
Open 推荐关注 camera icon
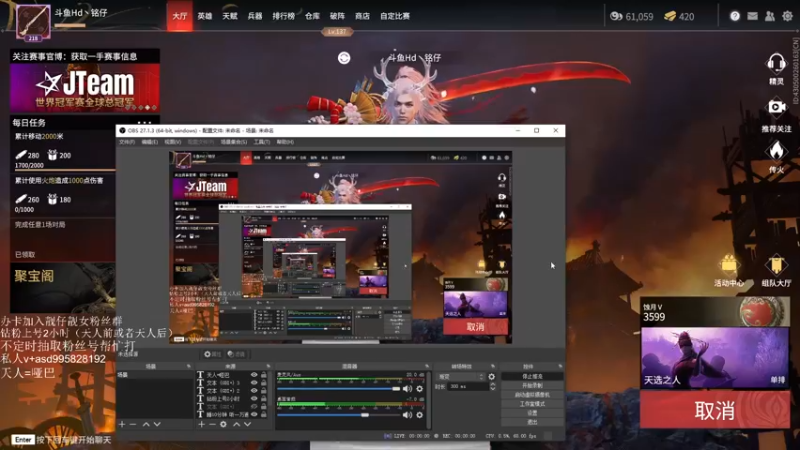tap(777, 107)
